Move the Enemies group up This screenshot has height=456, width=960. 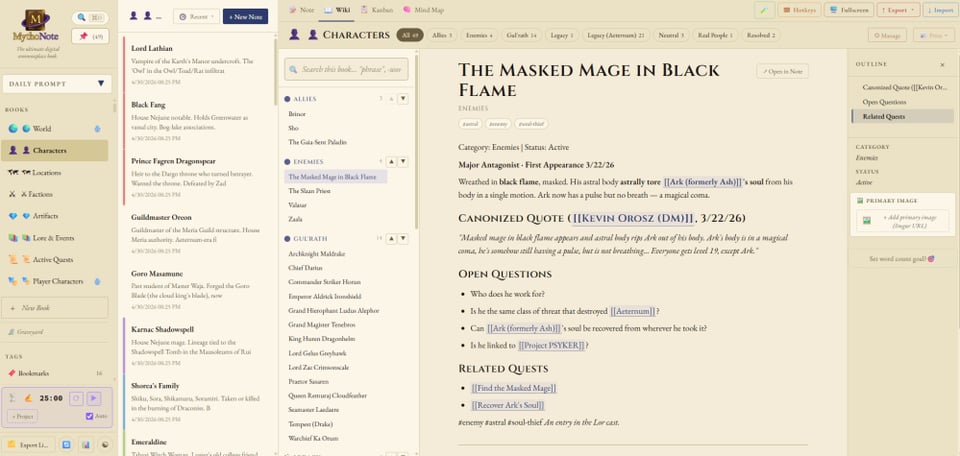tap(391, 162)
